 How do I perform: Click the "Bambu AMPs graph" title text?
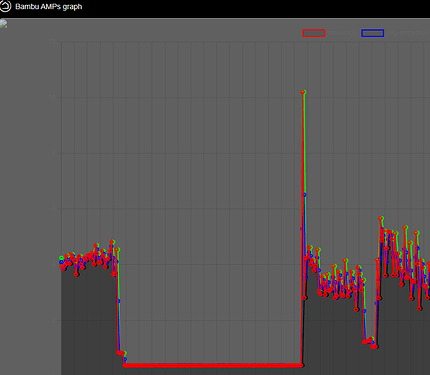pos(49,7)
